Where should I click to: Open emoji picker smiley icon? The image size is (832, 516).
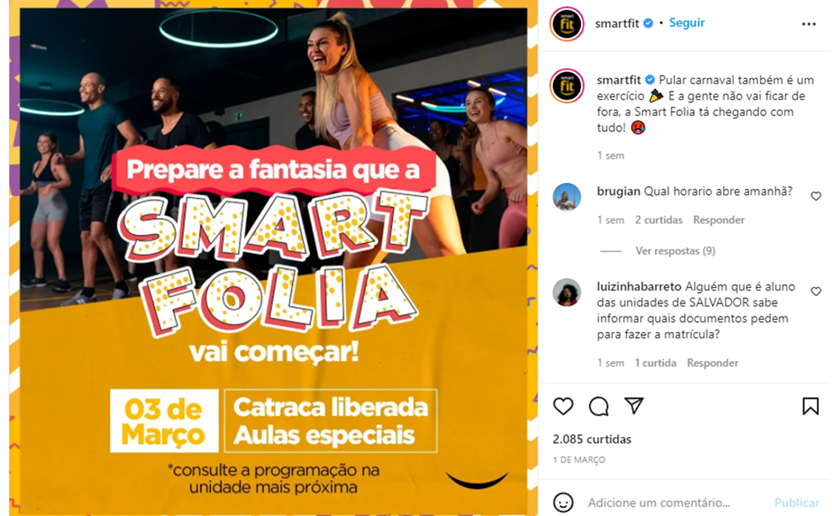pyautogui.click(x=563, y=502)
